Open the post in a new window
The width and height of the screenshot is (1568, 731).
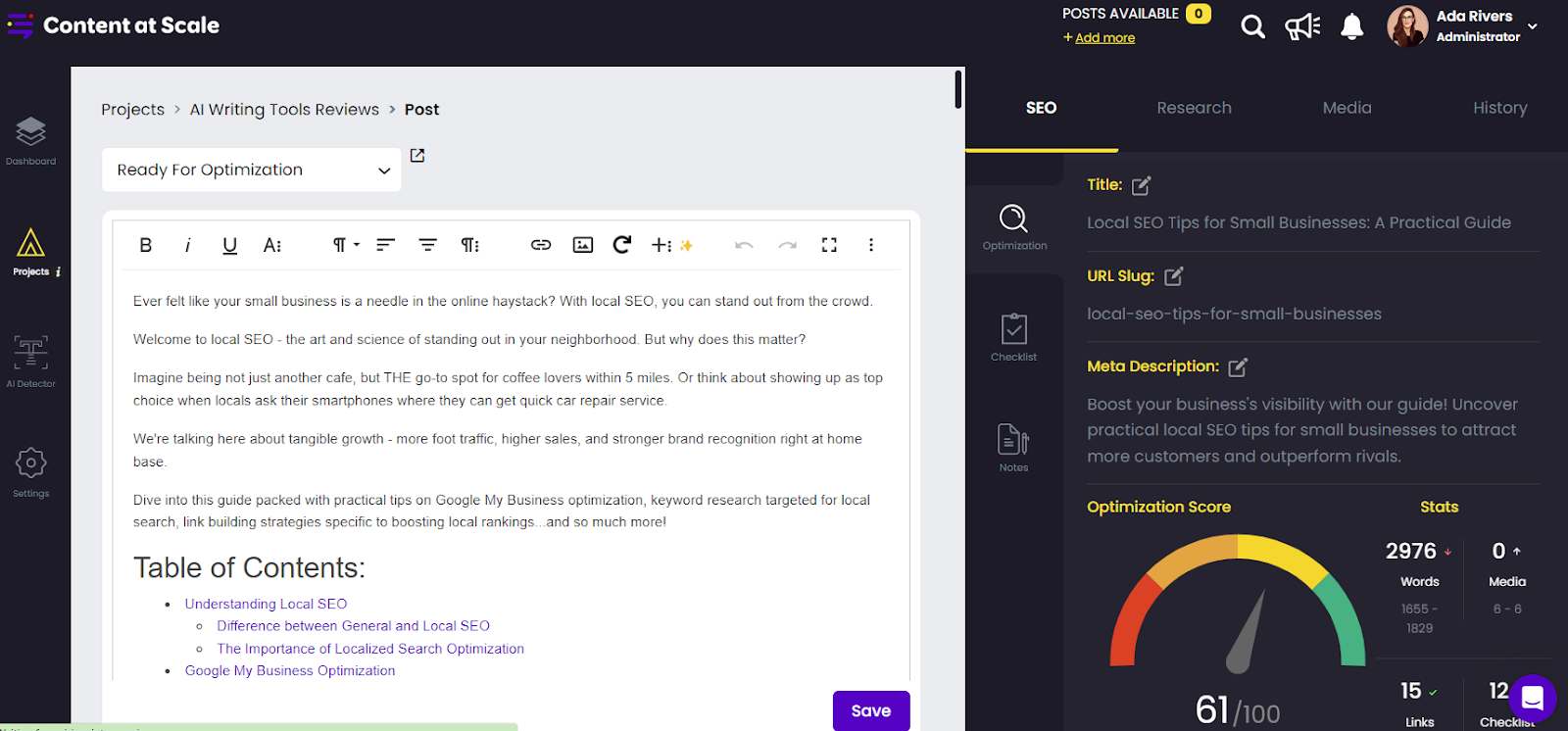coord(417,155)
